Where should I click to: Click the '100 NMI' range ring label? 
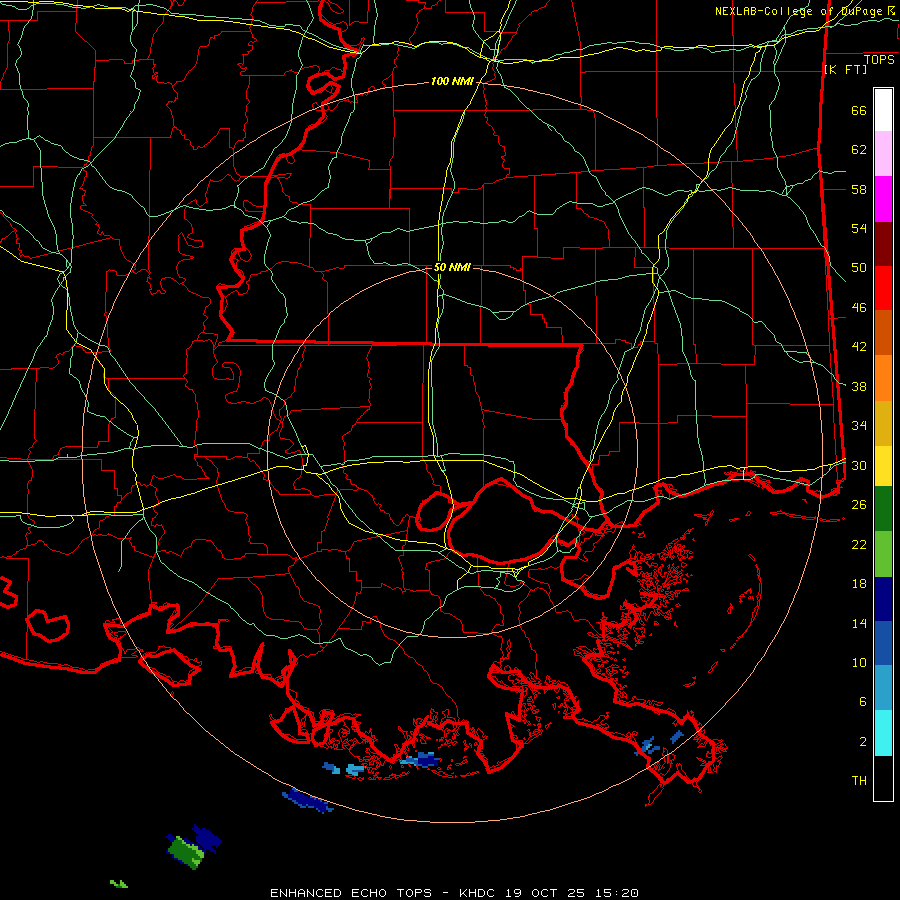(452, 82)
